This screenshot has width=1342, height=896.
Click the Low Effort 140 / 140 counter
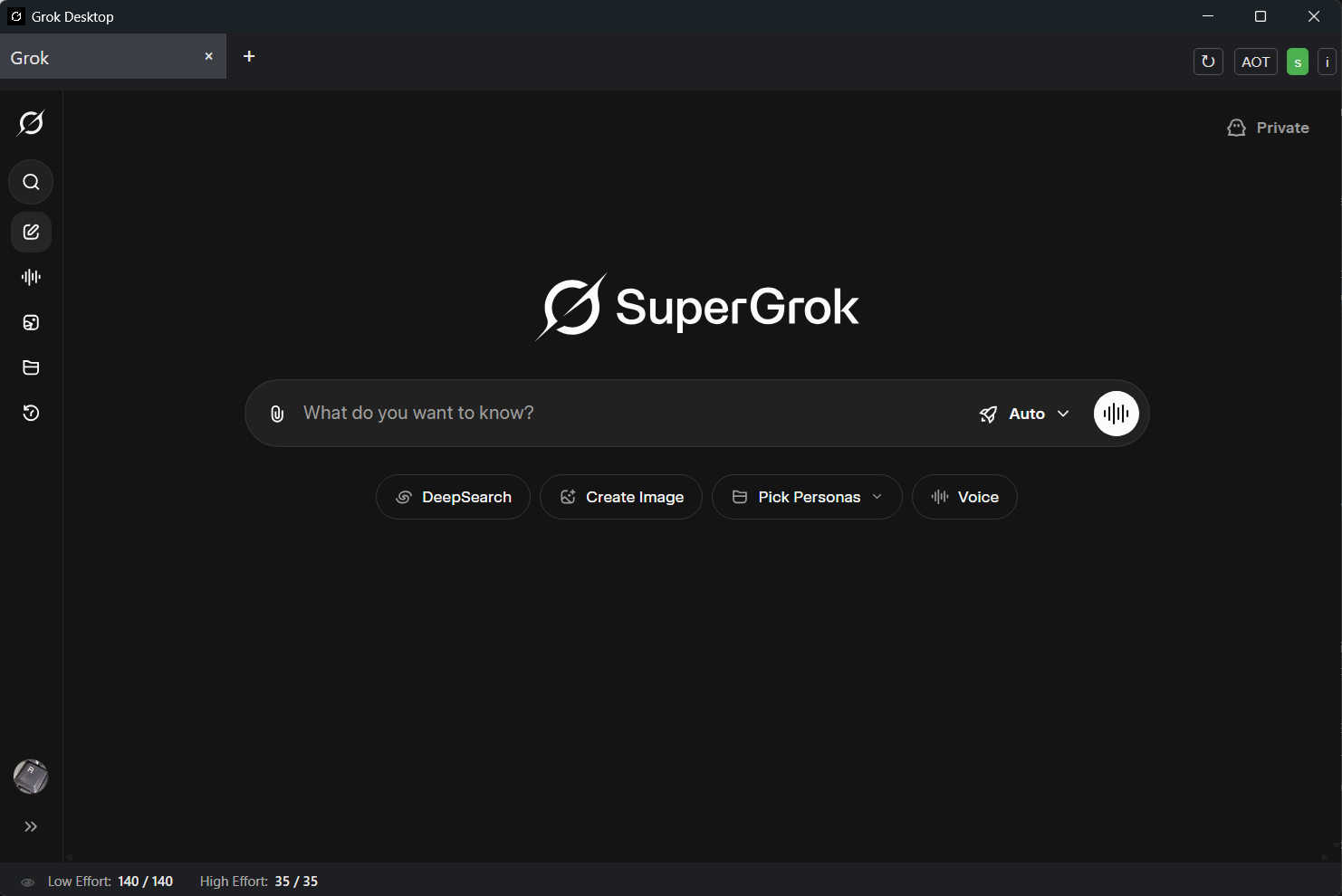click(x=110, y=882)
